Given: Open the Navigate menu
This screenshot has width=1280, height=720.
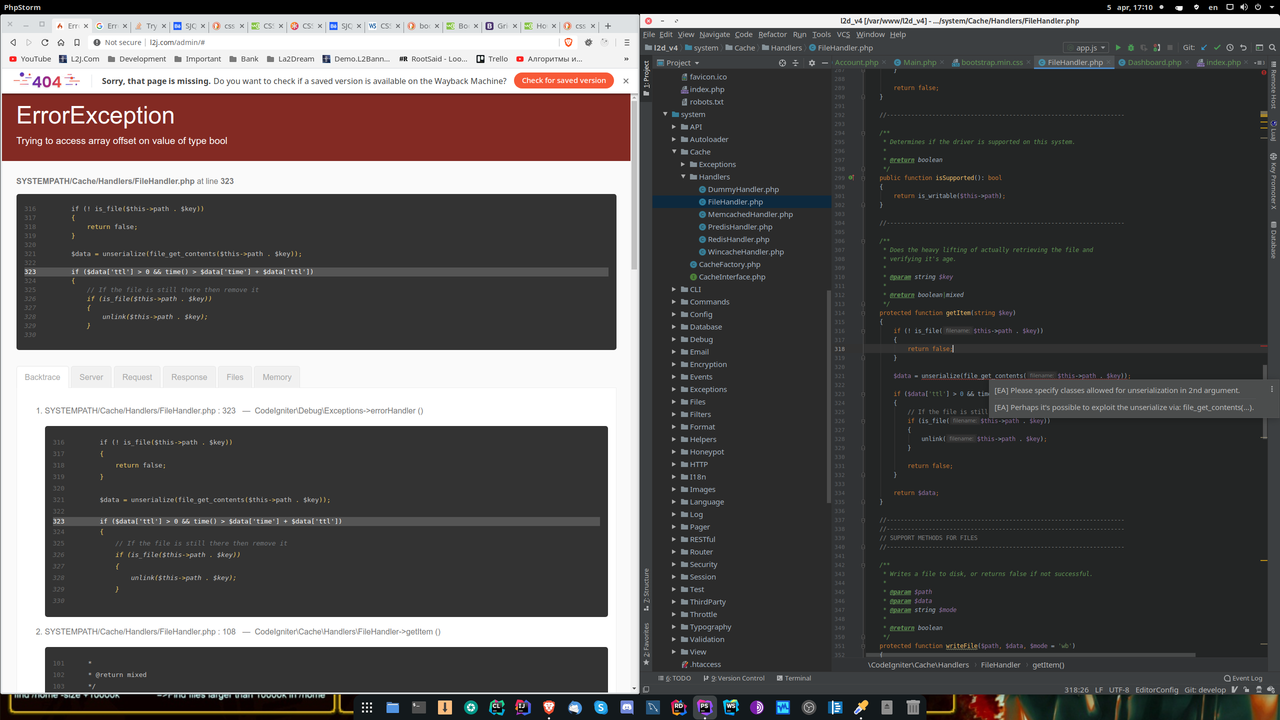Looking at the screenshot, I should 714,34.
